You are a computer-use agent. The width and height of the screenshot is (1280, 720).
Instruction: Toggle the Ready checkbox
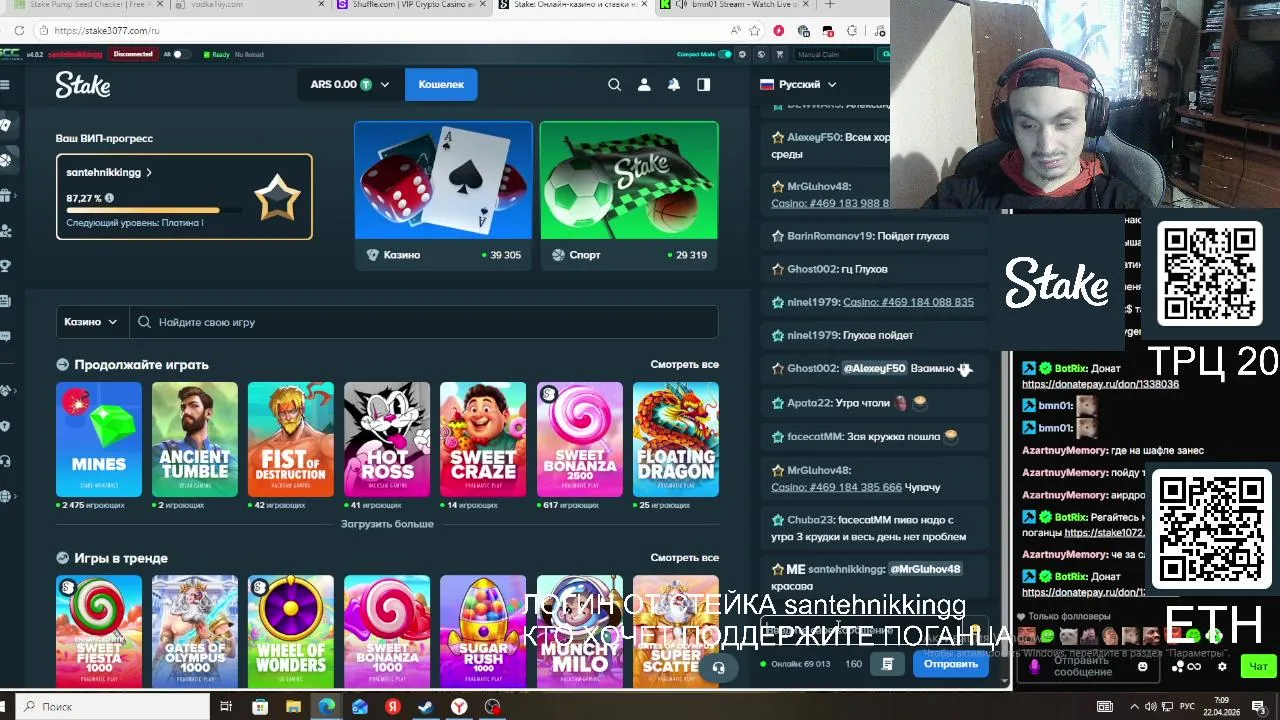207,54
